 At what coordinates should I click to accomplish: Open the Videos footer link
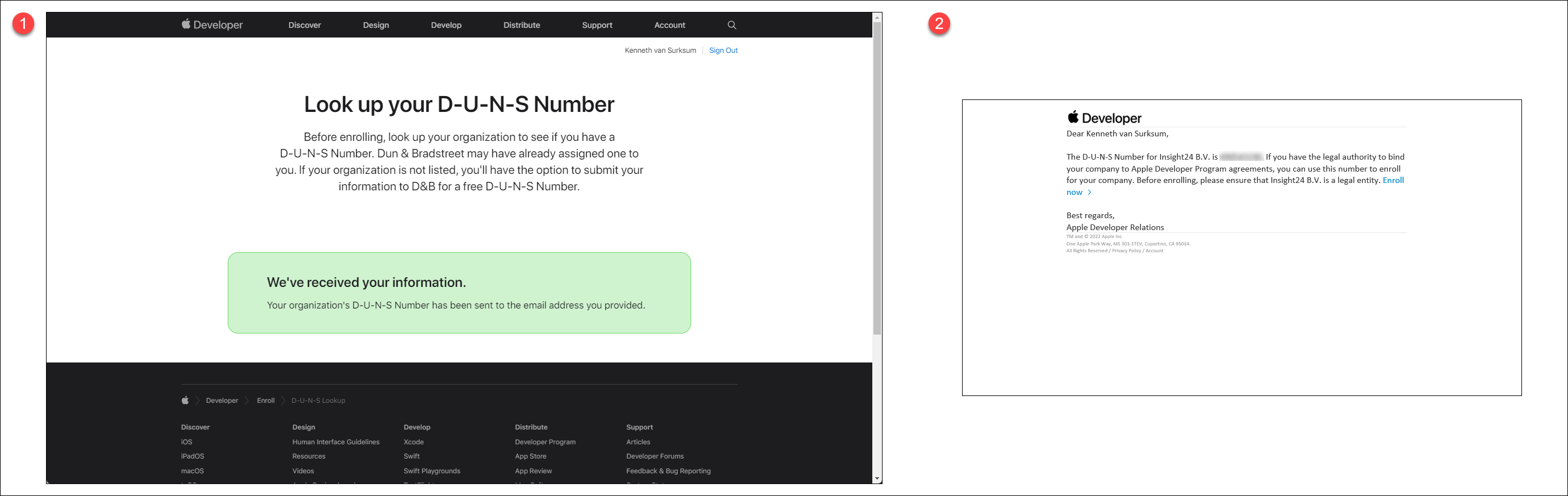pos(303,471)
